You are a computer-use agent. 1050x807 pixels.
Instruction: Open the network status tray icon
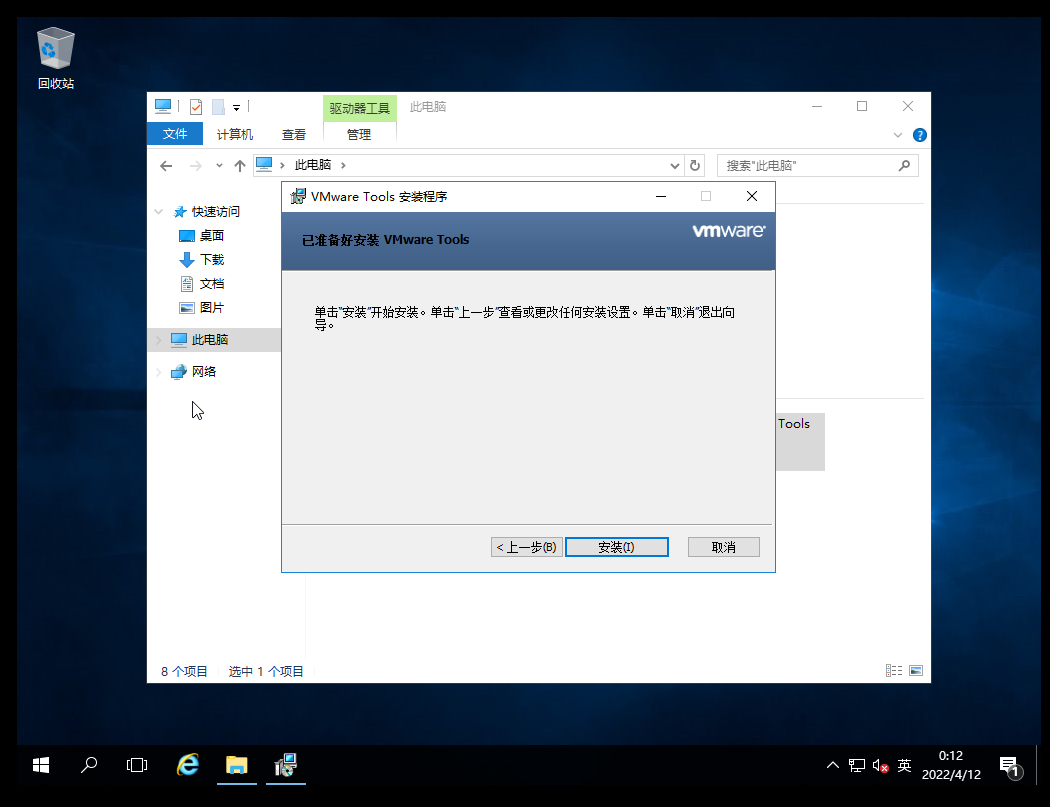856,765
